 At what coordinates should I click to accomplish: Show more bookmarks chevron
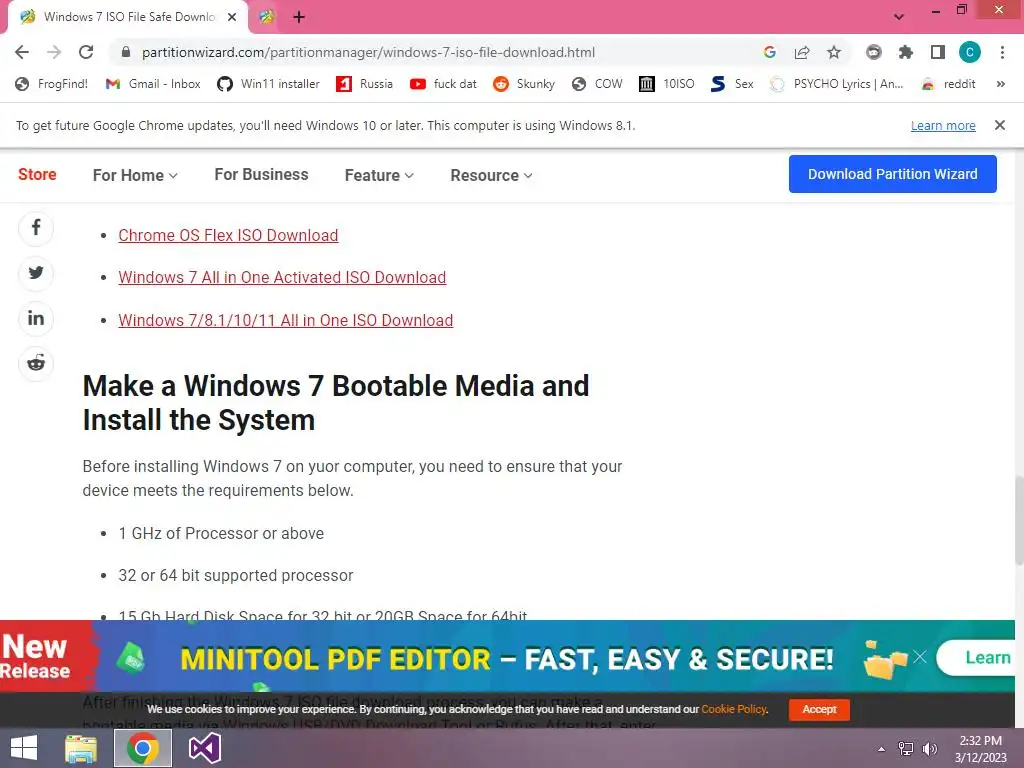coord(1000,84)
